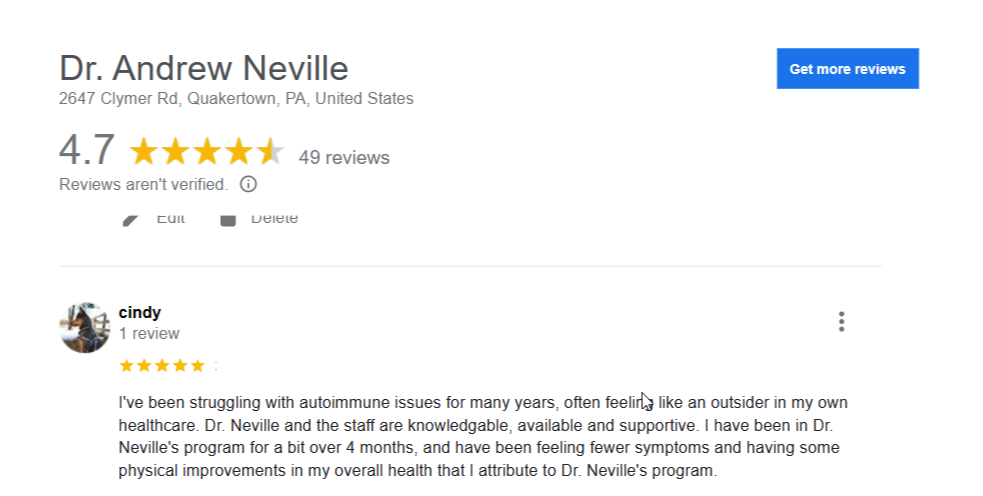The height and width of the screenshot is (496, 983).
Task: Open the info icon beside Reviews aren't verified
Action: point(248,184)
